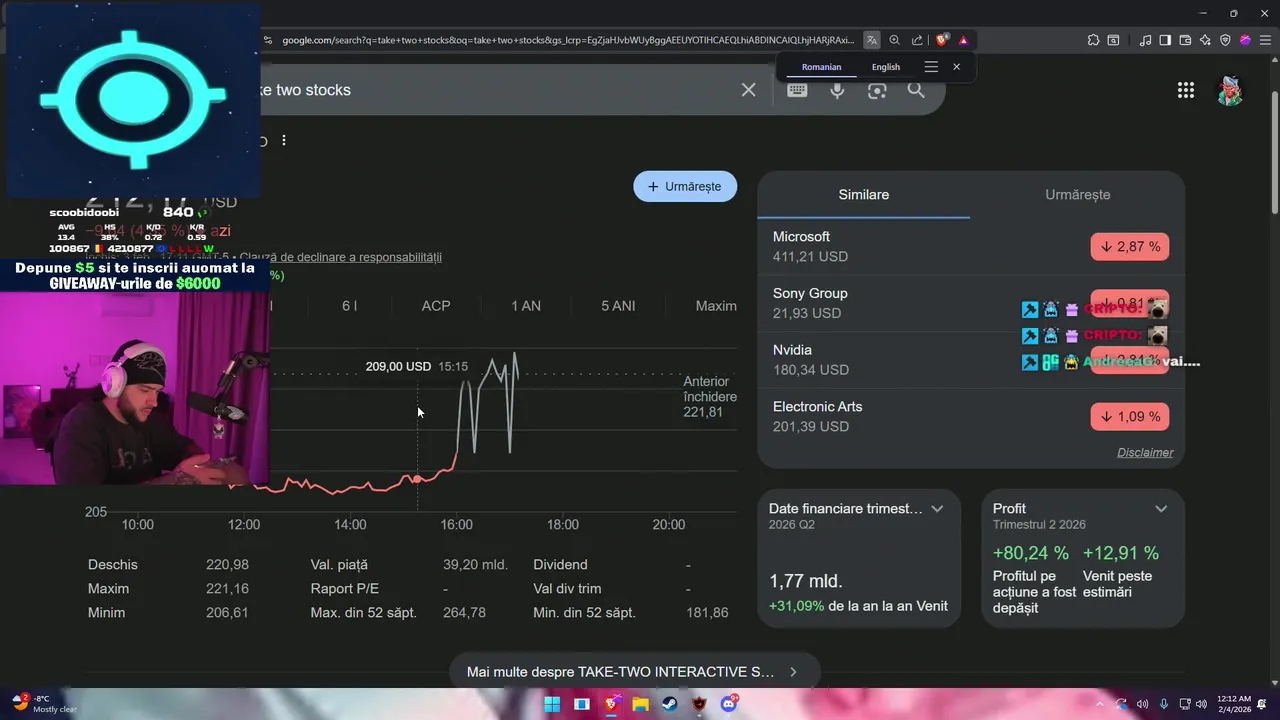Open Brave Shields lion icon
This screenshot has width=1280, height=720.
[942, 40]
